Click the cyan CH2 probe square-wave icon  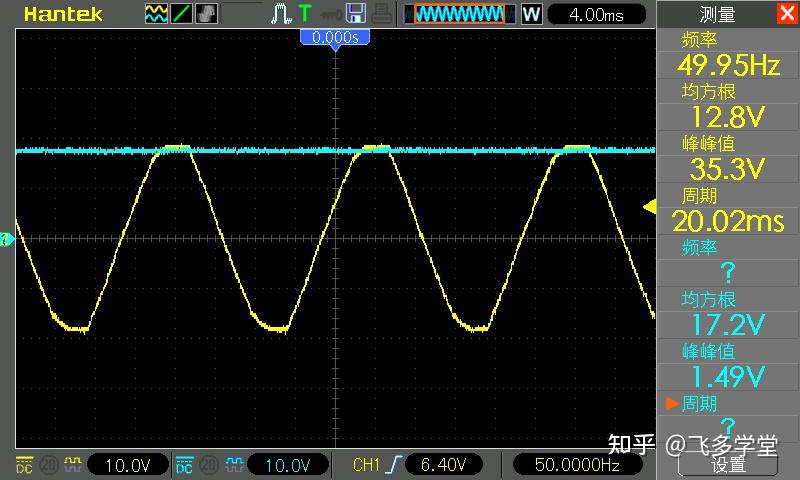pos(234,464)
